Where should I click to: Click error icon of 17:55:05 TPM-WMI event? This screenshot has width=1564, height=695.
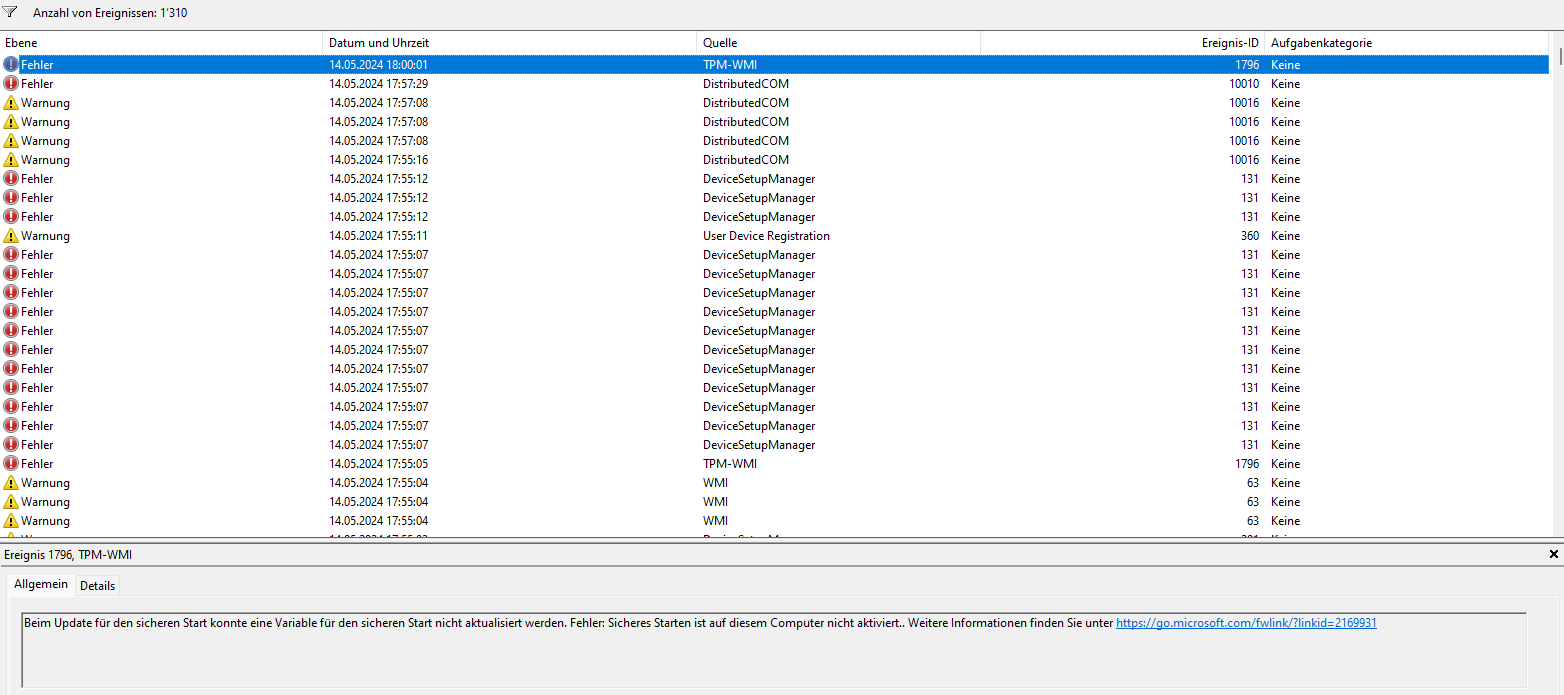11,463
